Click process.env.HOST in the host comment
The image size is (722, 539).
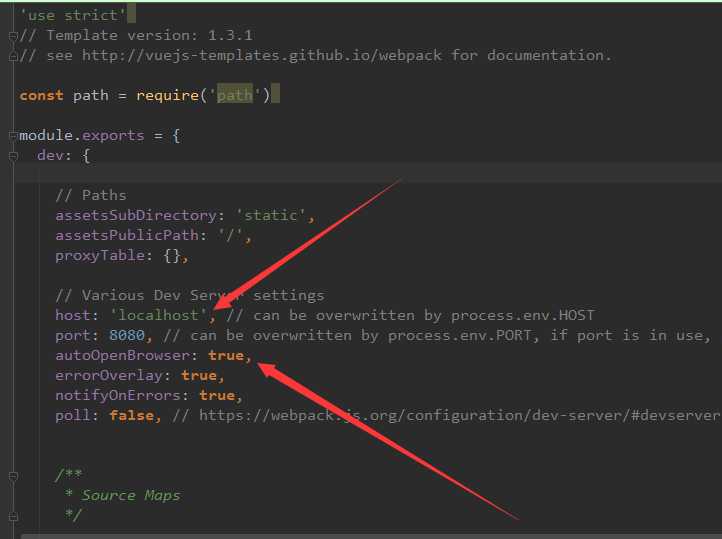(523, 315)
